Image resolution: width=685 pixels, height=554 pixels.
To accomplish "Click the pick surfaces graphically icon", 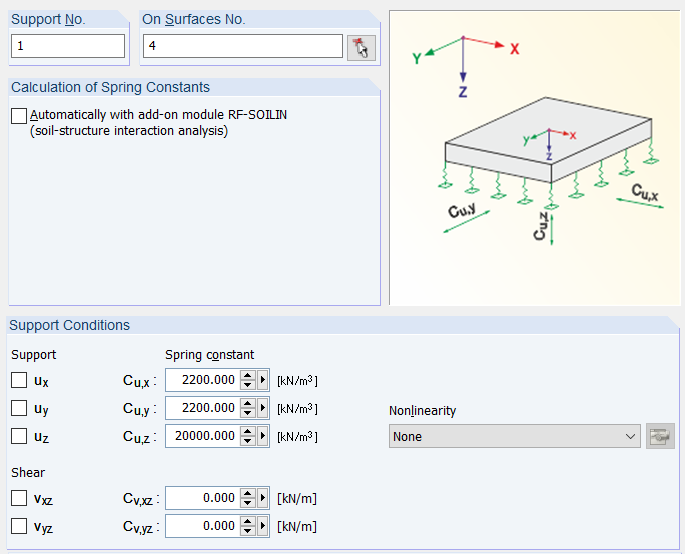I will (x=361, y=47).
